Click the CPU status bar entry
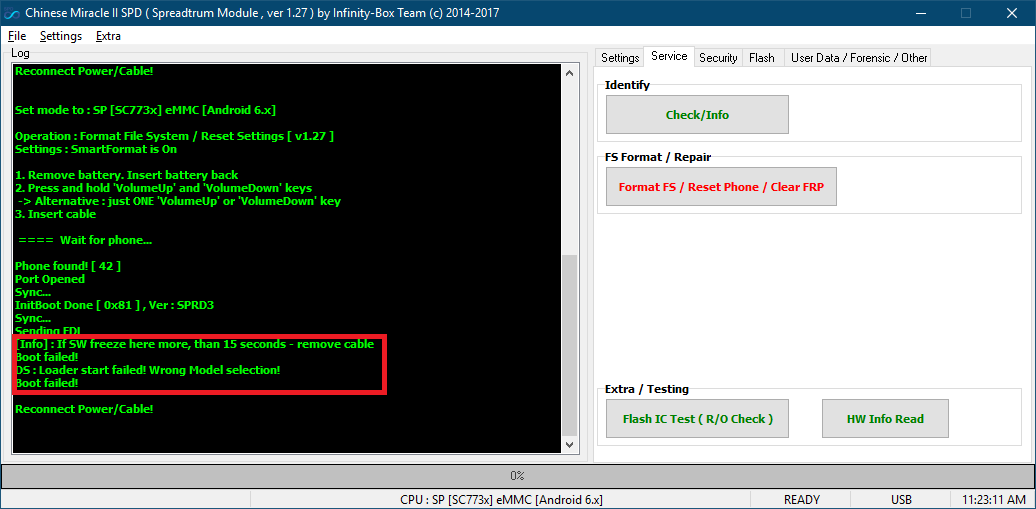 [501, 500]
